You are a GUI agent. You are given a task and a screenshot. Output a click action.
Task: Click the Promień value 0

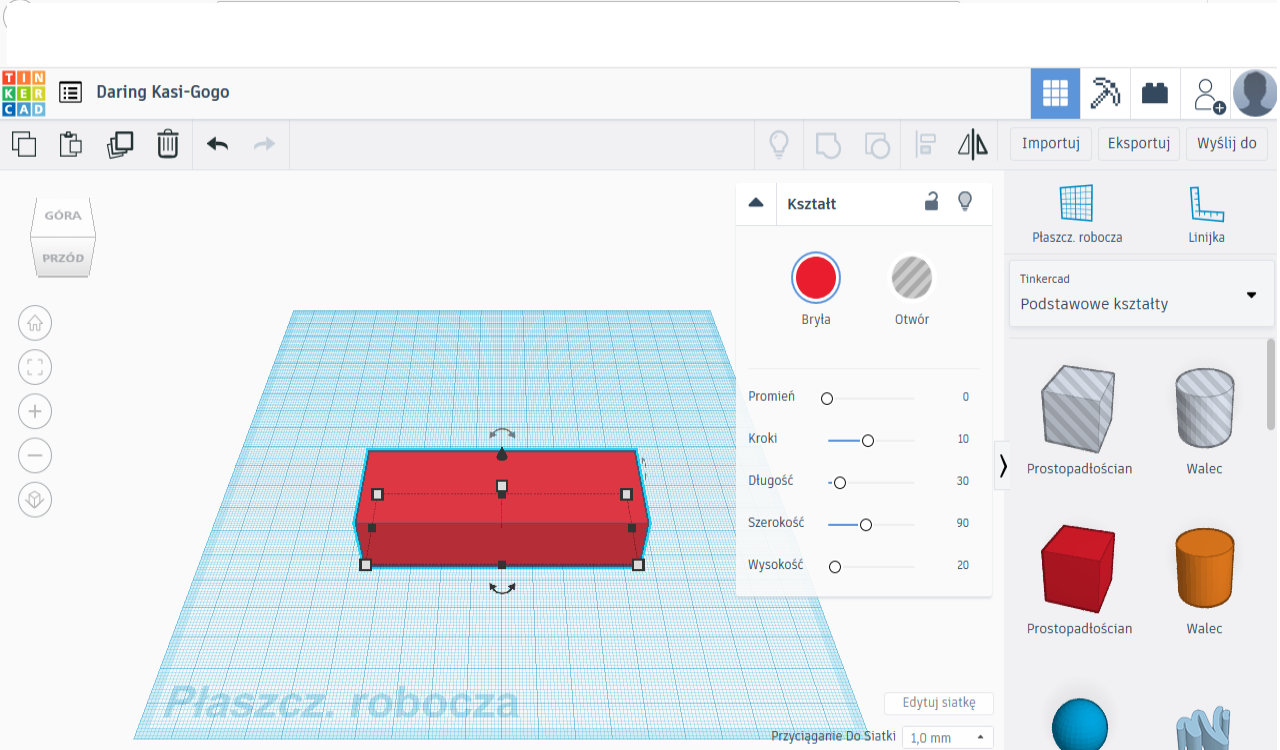point(966,397)
